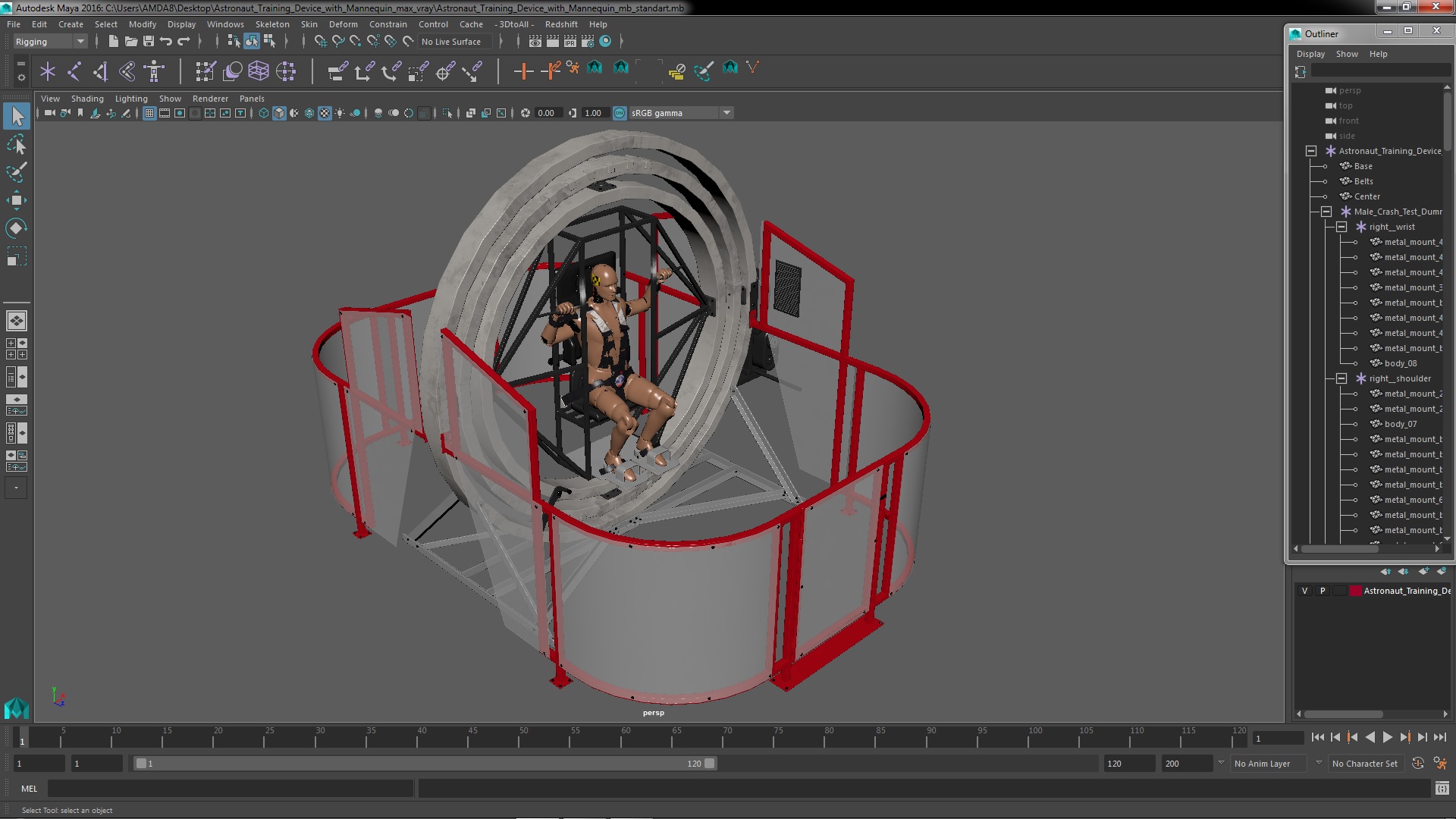Toggle visibility of Base node
The width and height of the screenshot is (1456, 819).
tap(1326, 166)
